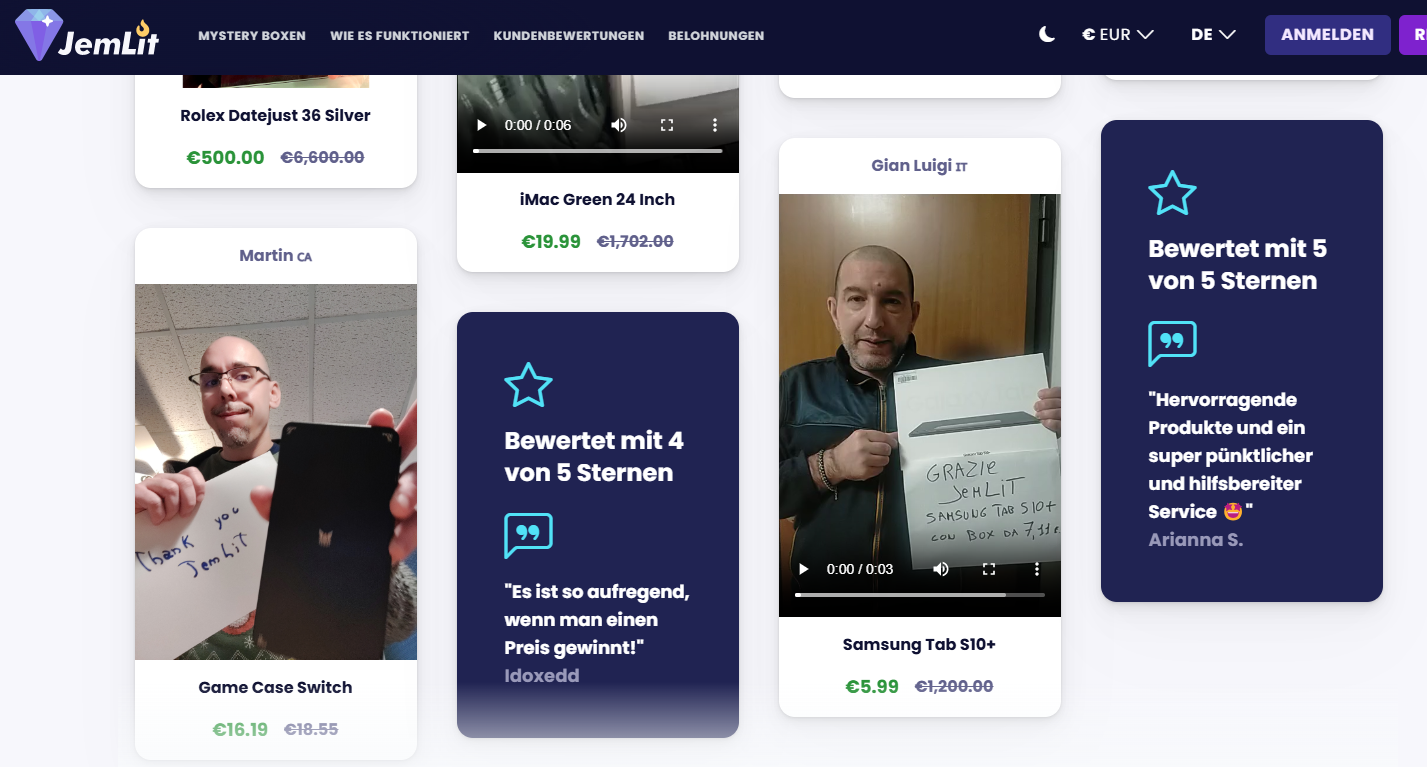Open Belohnungen menu item
The width and height of the screenshot is (1427, 767).
tap(716, 36)
